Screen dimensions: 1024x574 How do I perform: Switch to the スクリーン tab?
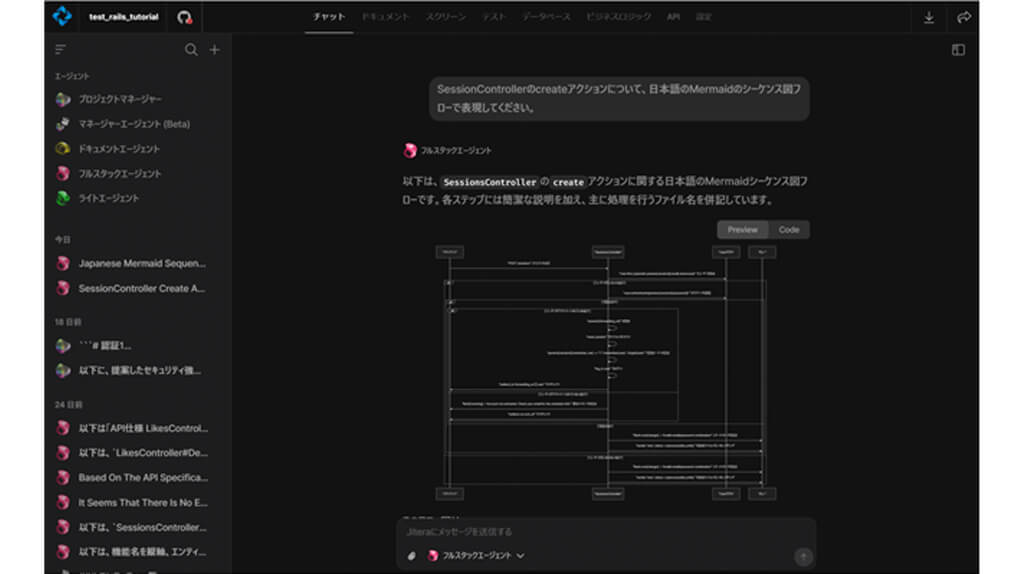tap(446, 17)
